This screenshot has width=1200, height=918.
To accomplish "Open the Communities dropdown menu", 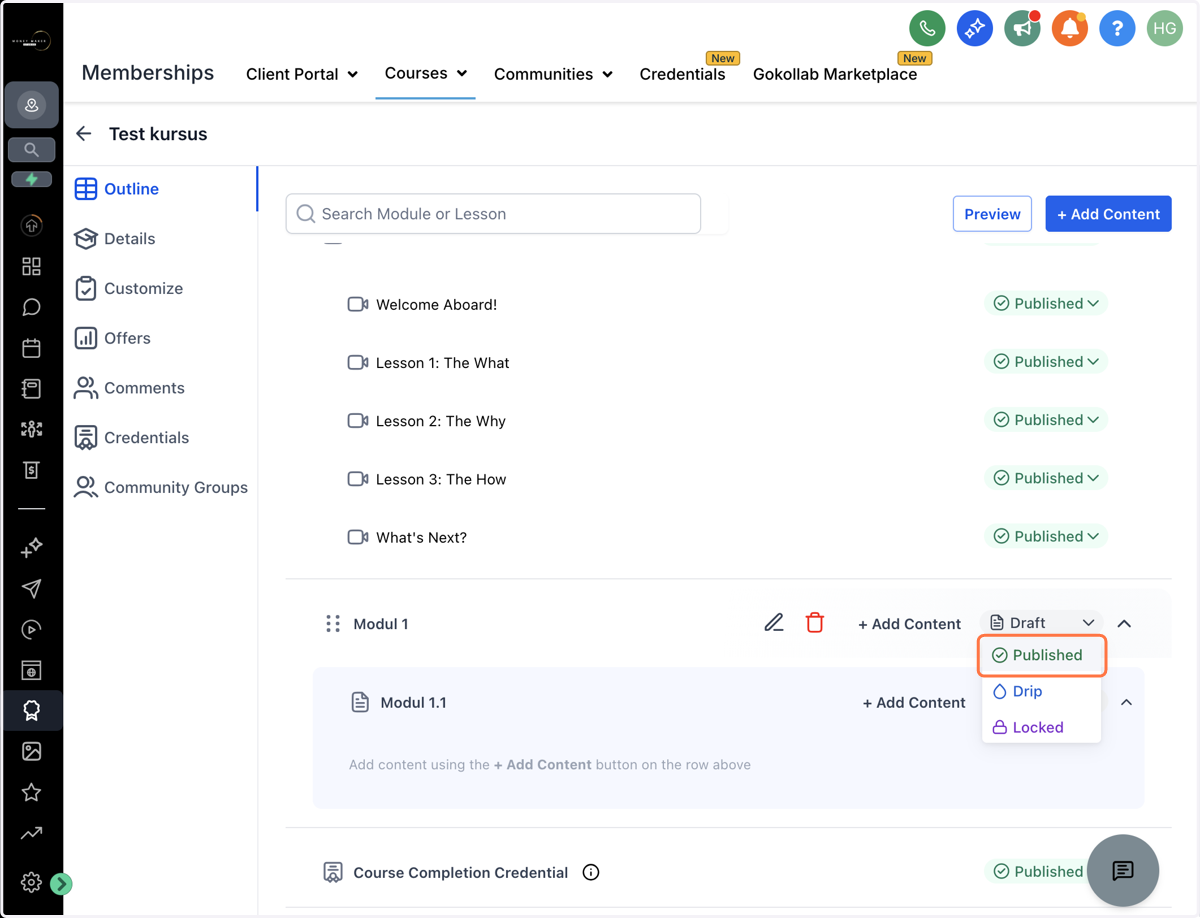I will (553, 74).
